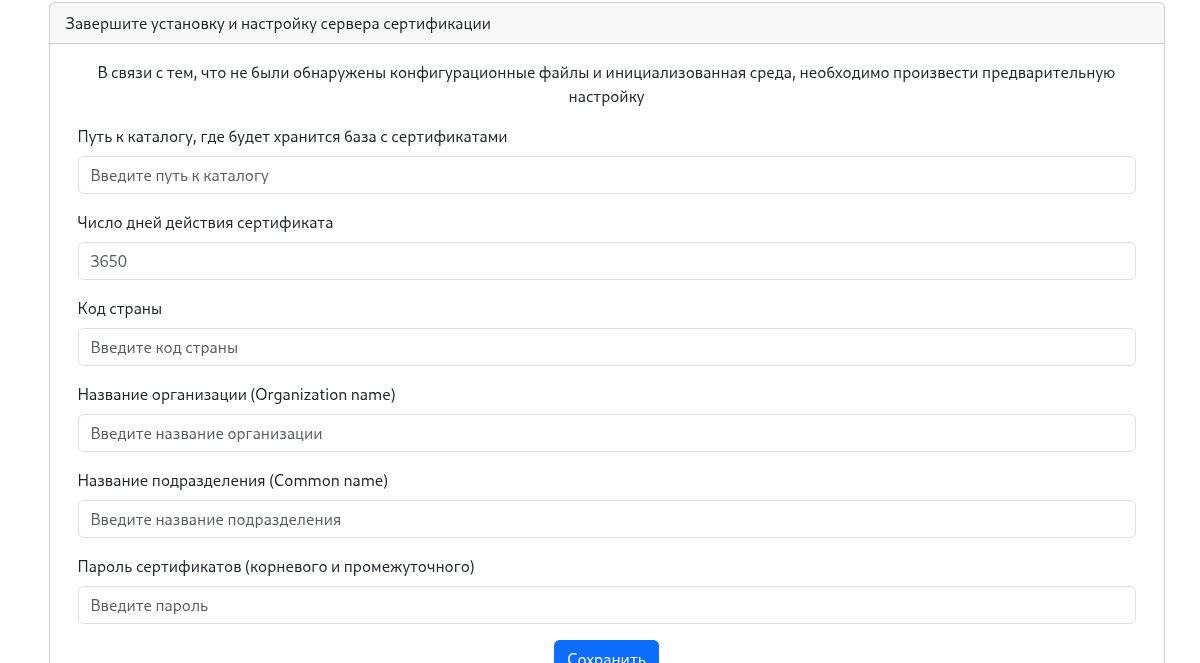The image size is (1200, 663).
Task: Click the introductory instruction paragraph text
Action: pyautogui.click(x=606, y=84)
